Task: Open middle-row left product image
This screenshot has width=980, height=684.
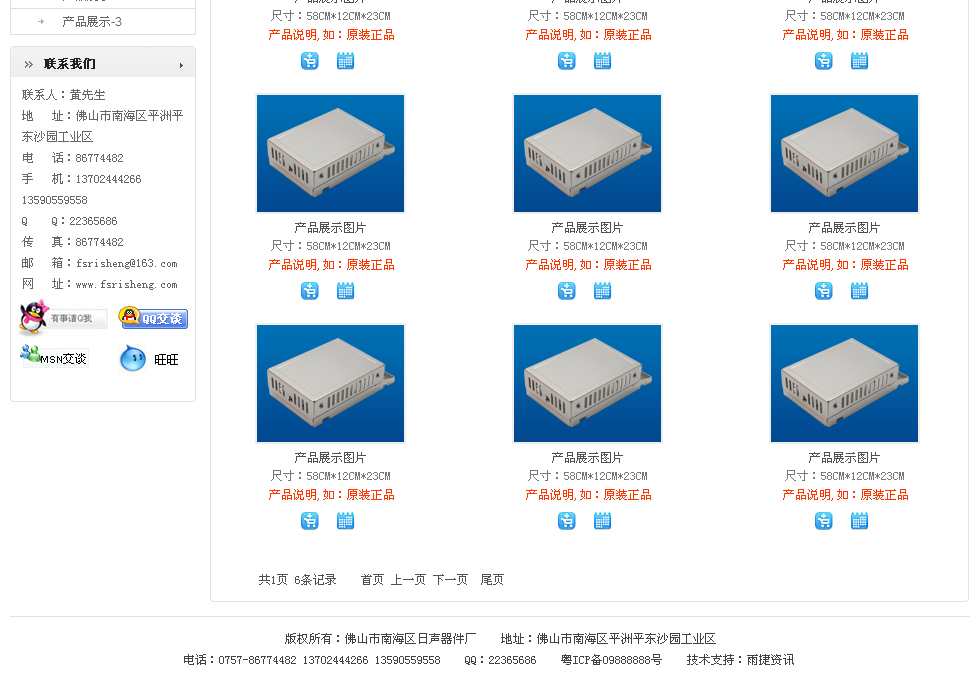Action: tap(331, 154)
